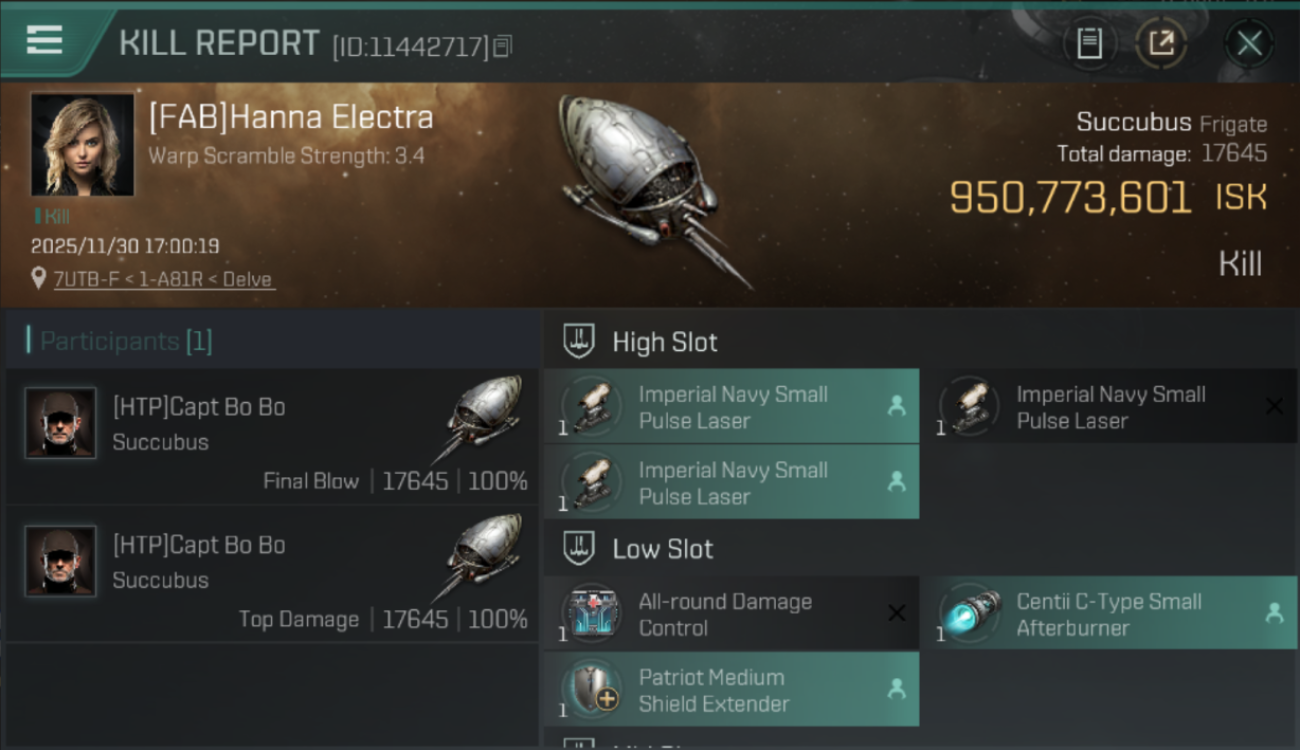Select the Participants tab header
The image size is (1300, 750).
[x=126, y=341]
